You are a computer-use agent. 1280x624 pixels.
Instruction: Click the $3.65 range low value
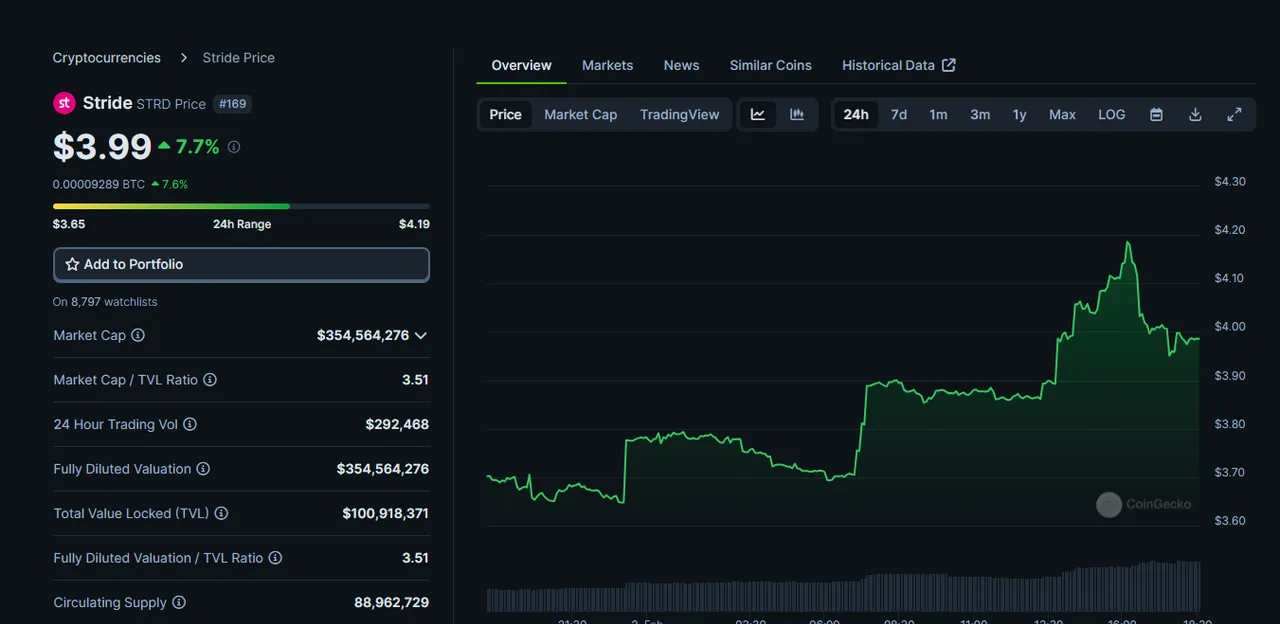point(69,224)
